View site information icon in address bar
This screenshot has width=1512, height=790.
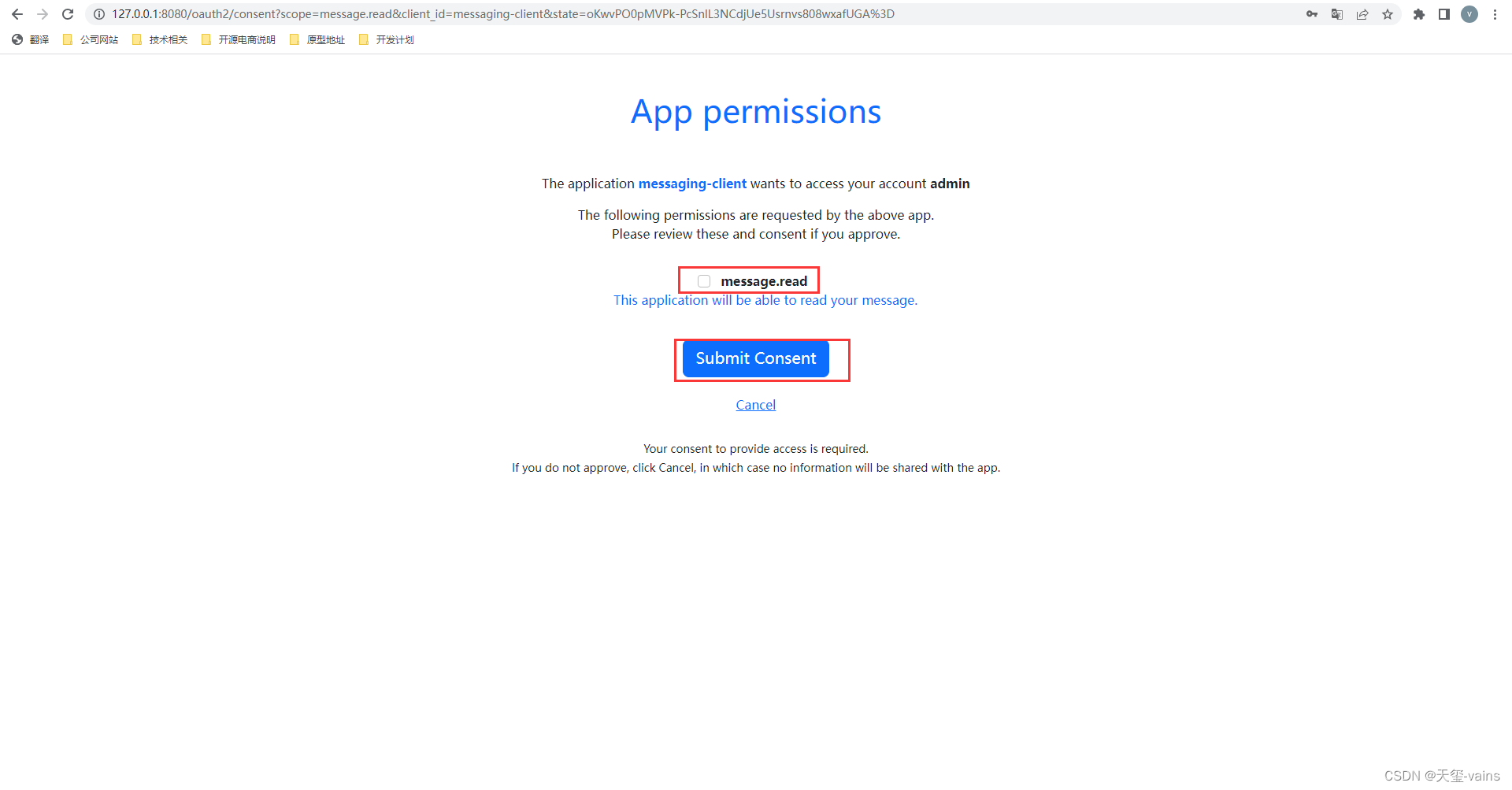coord(99,14)
